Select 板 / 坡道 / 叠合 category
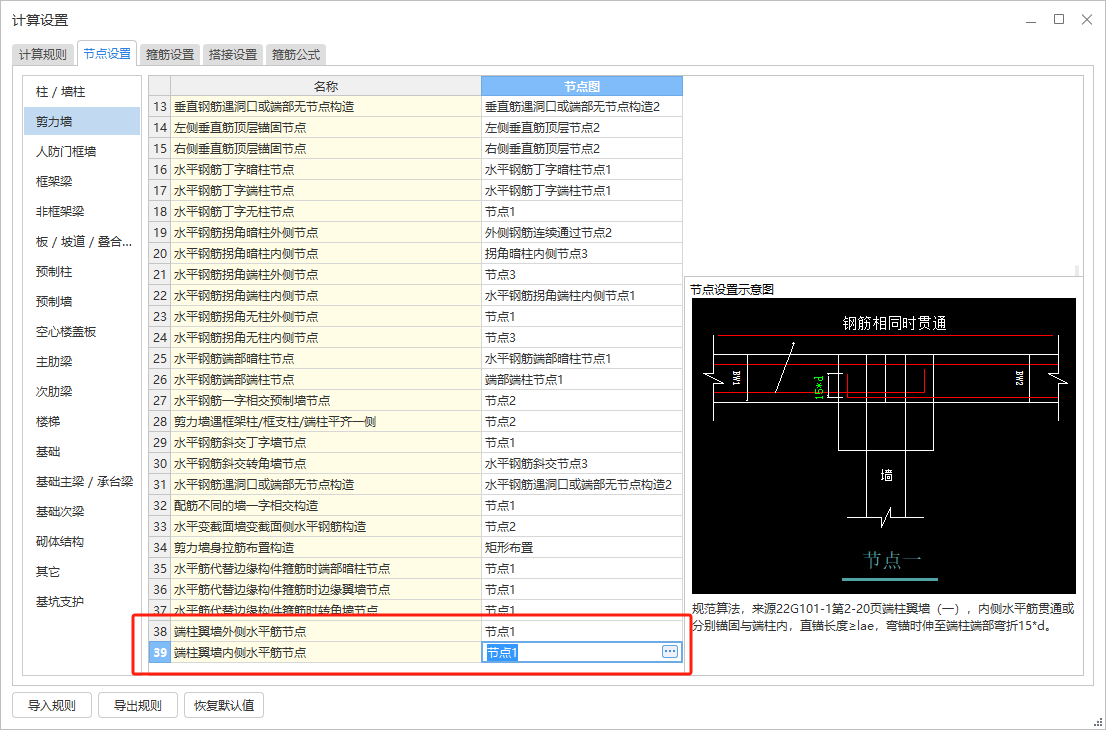Image resolution: width=1106 pixels, height=730 pixels. (82, 241)
